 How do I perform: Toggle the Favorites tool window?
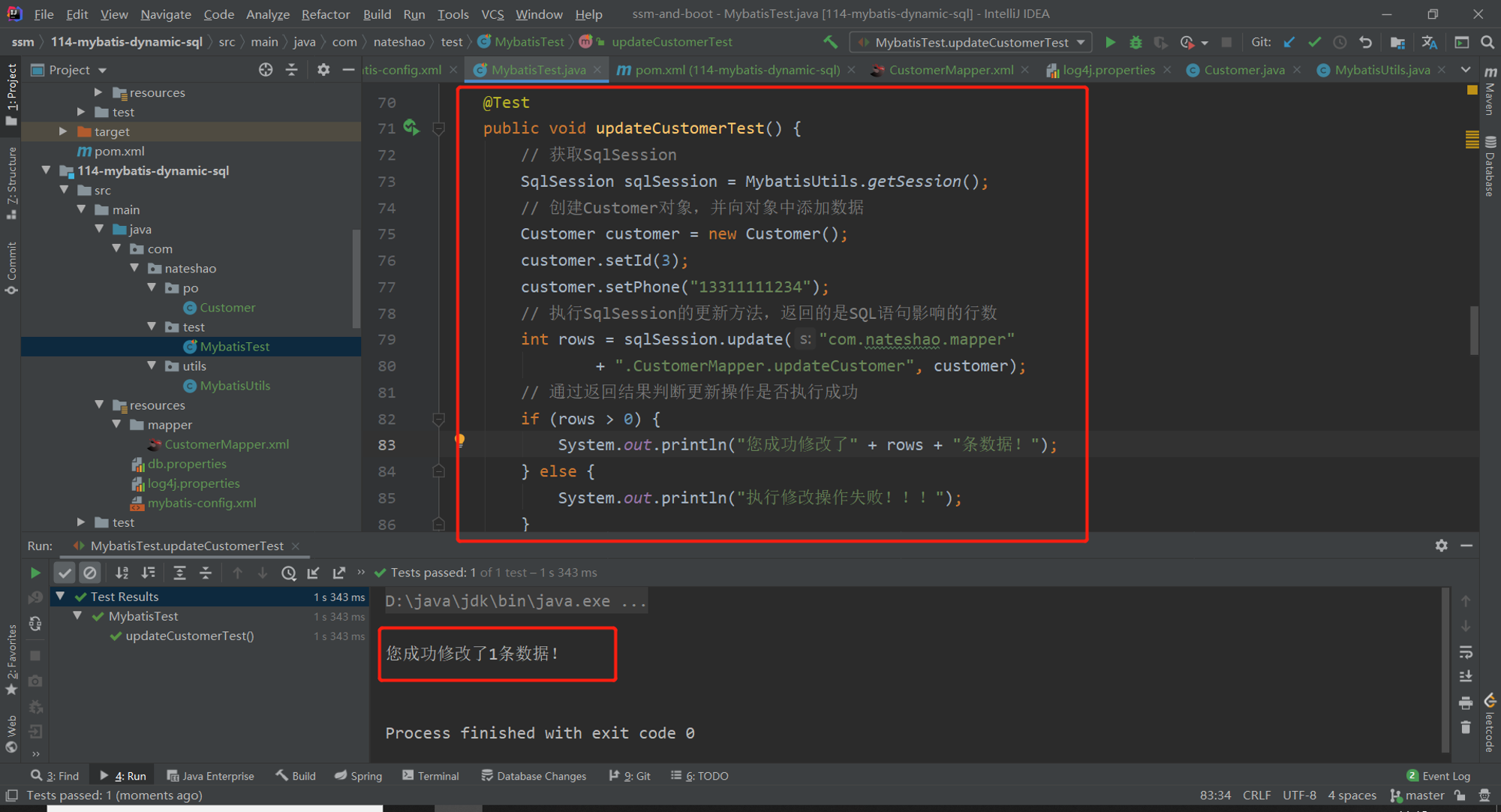(11, 660)
